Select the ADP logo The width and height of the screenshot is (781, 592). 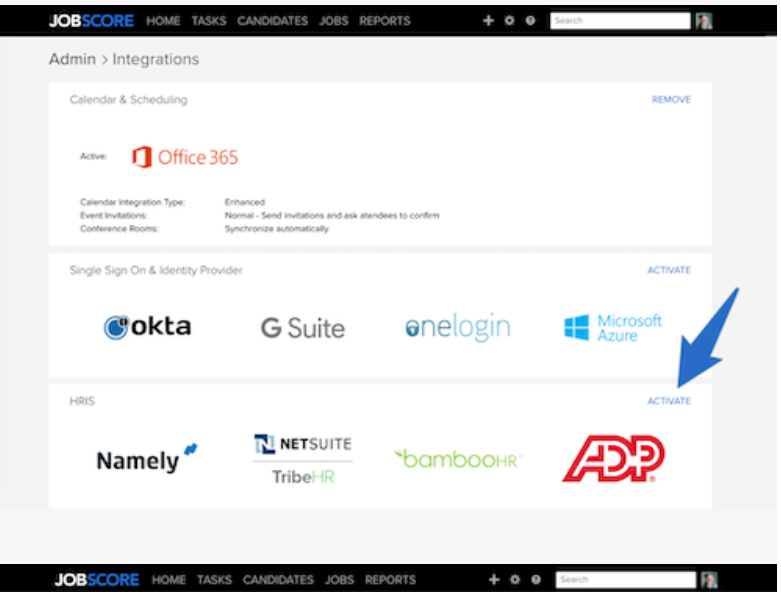click(614, 459)
